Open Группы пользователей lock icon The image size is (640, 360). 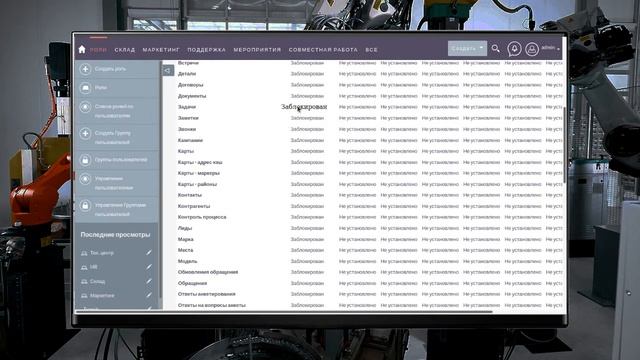[x=85, y=160]
